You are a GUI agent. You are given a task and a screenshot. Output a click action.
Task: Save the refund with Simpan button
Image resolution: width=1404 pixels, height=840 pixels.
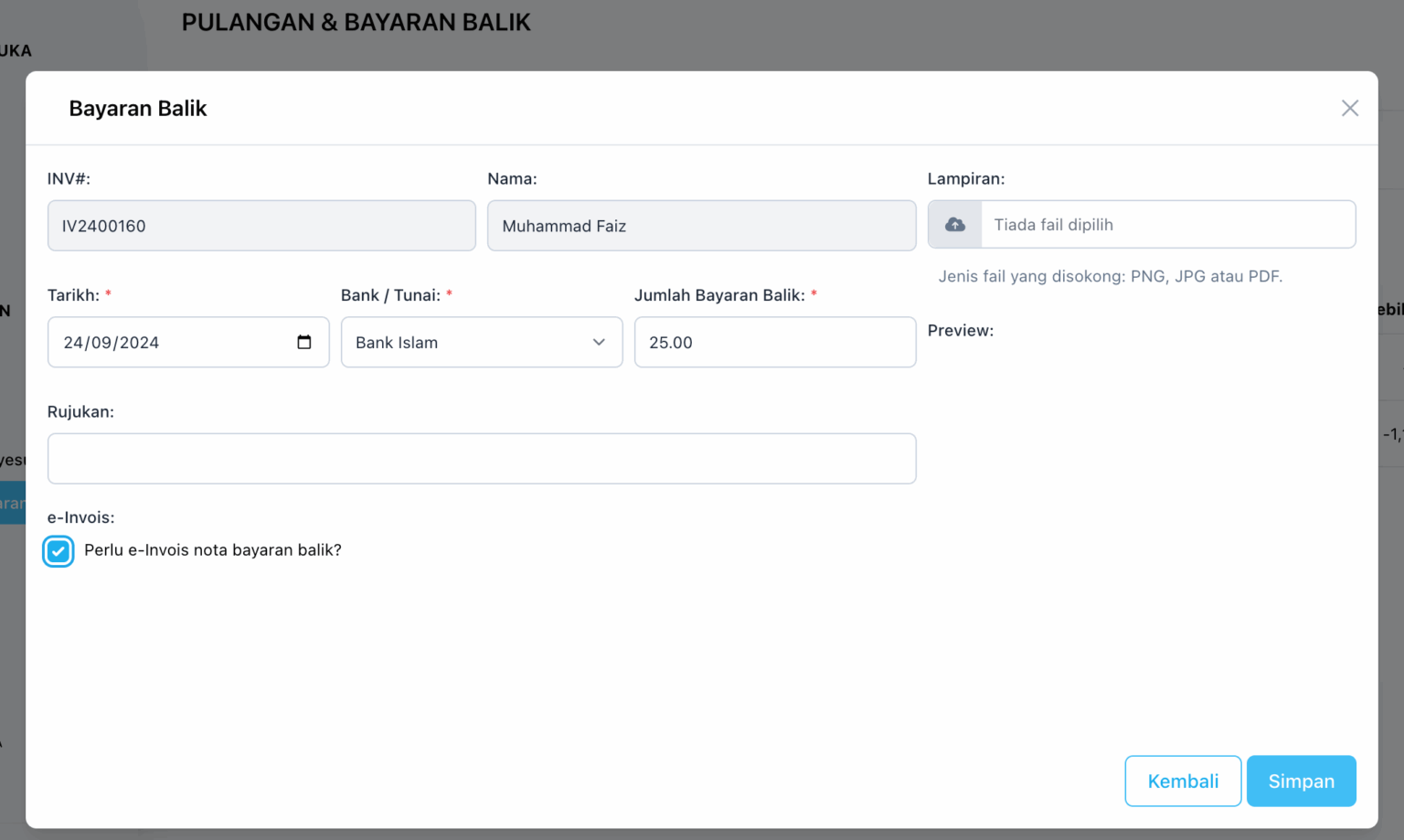[x=1301, y=781]
